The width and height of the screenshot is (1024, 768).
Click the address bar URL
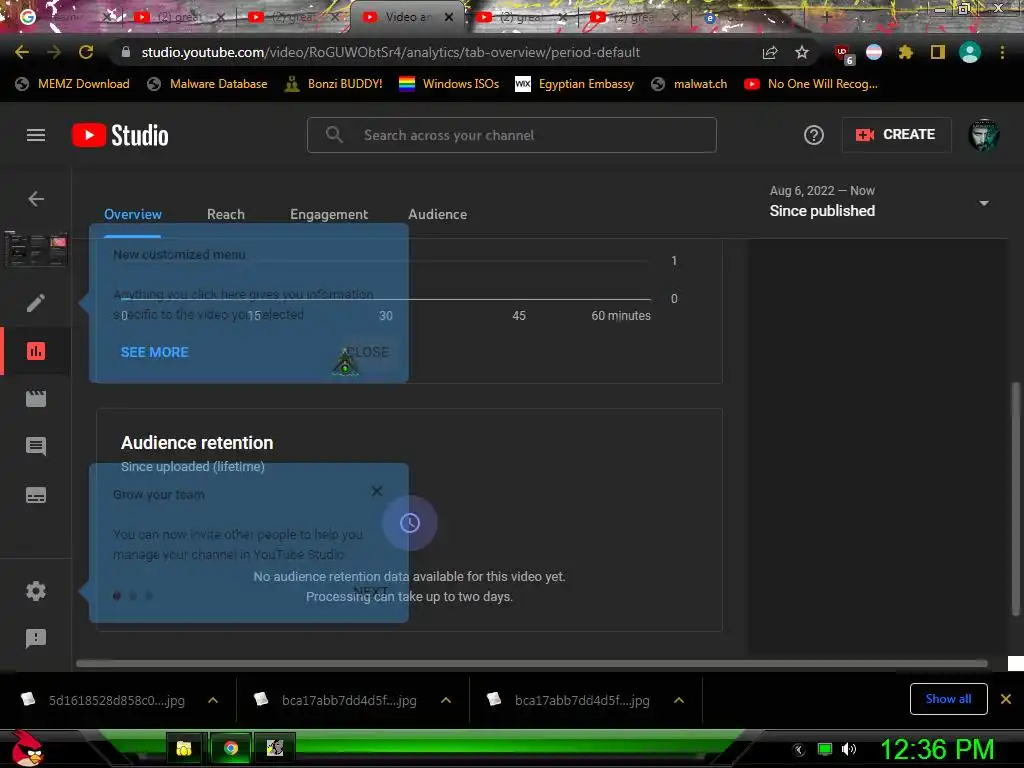(x=391, y=52)
